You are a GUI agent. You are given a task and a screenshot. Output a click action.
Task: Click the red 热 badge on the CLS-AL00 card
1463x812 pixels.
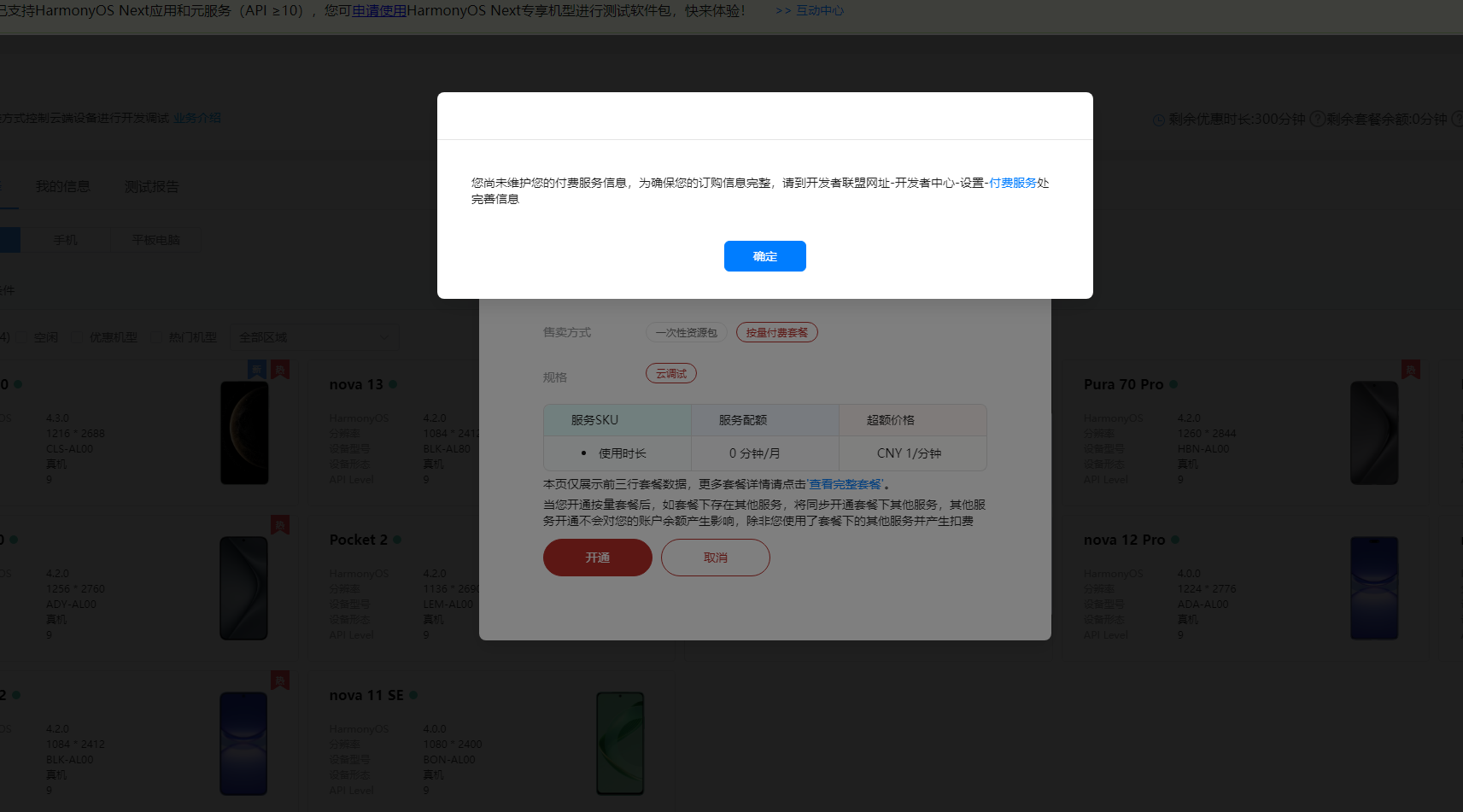tap(279, 369)
